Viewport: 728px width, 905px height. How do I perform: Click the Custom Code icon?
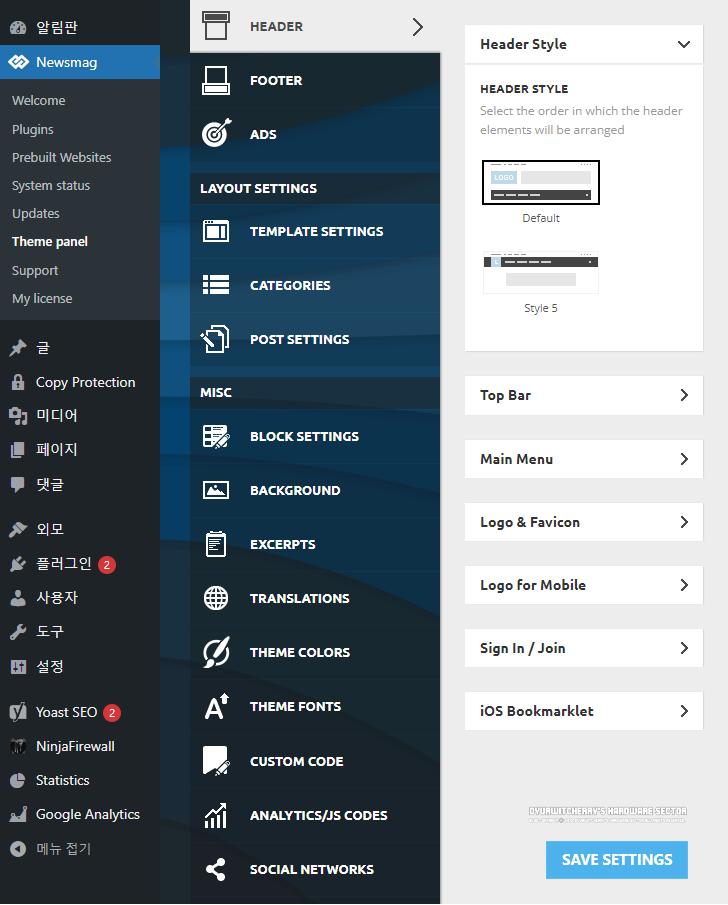point(216,761)
